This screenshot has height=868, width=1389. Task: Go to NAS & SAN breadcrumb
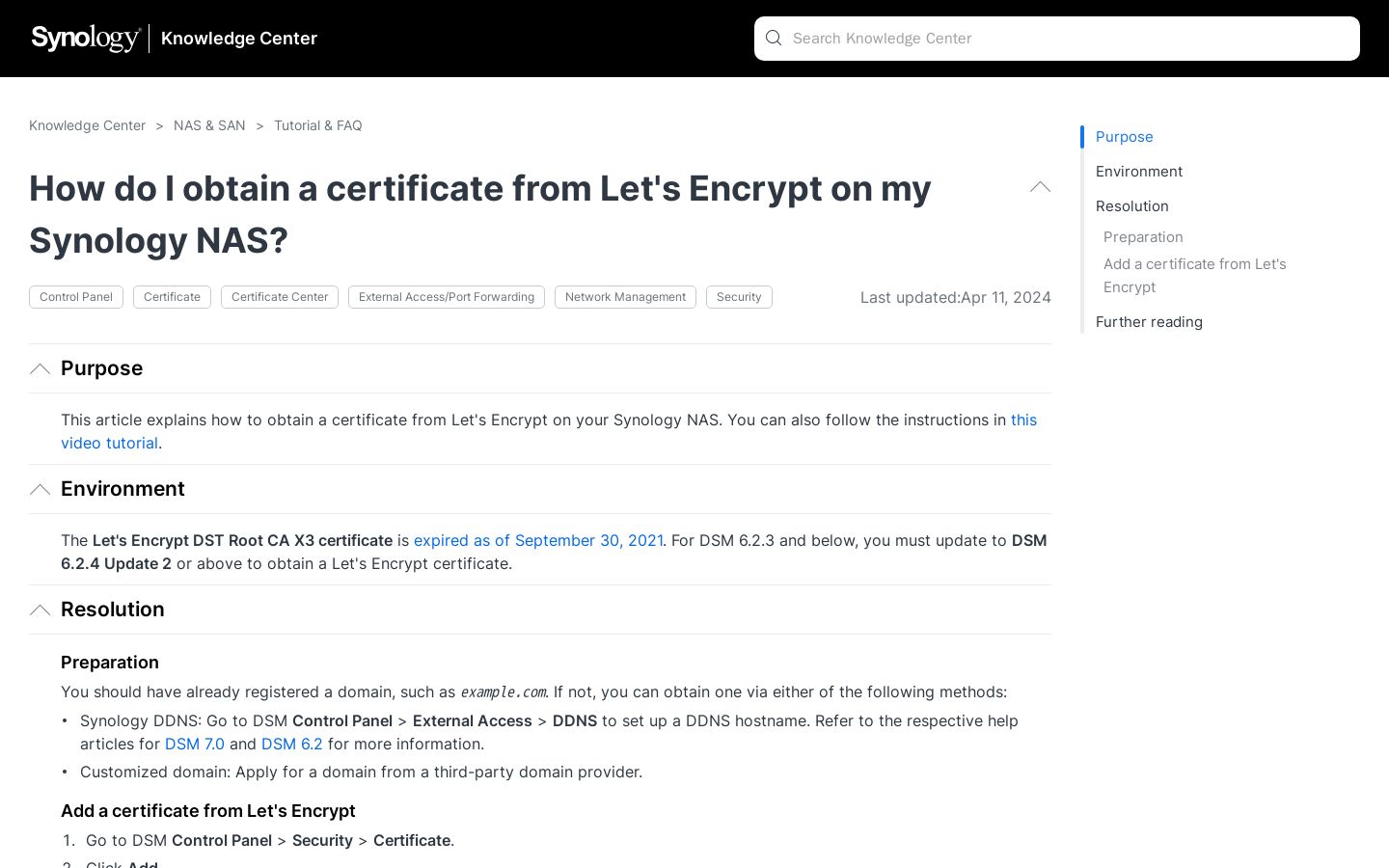pyautogui.click(x=209, y=125)
